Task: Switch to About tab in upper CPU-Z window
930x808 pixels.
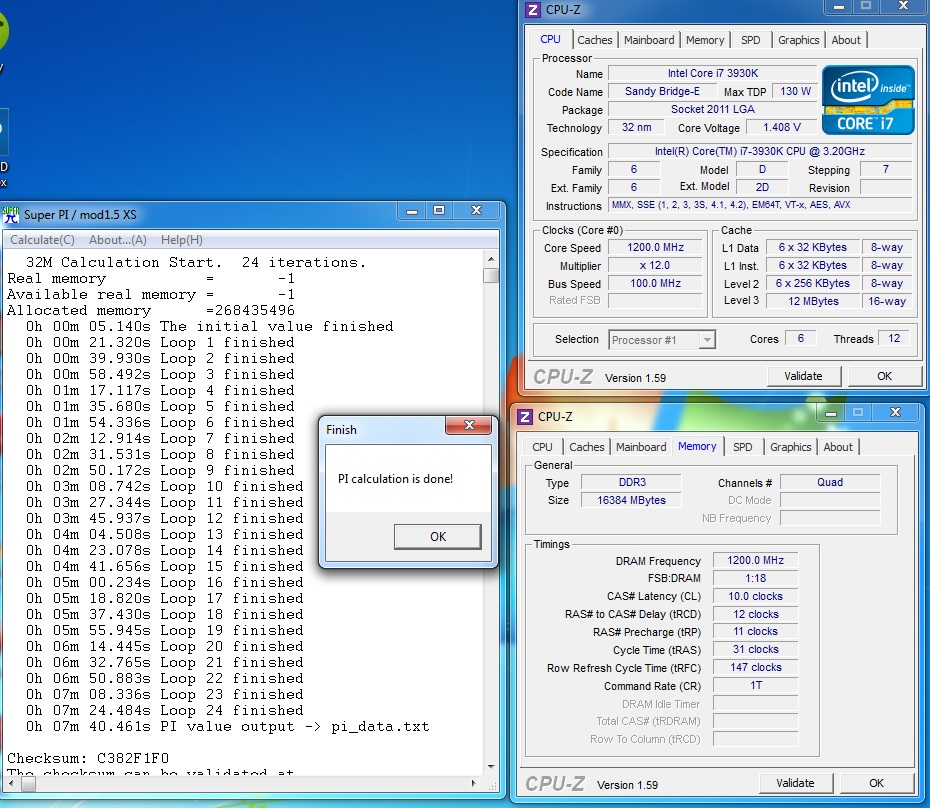Action: click(846, 40)
